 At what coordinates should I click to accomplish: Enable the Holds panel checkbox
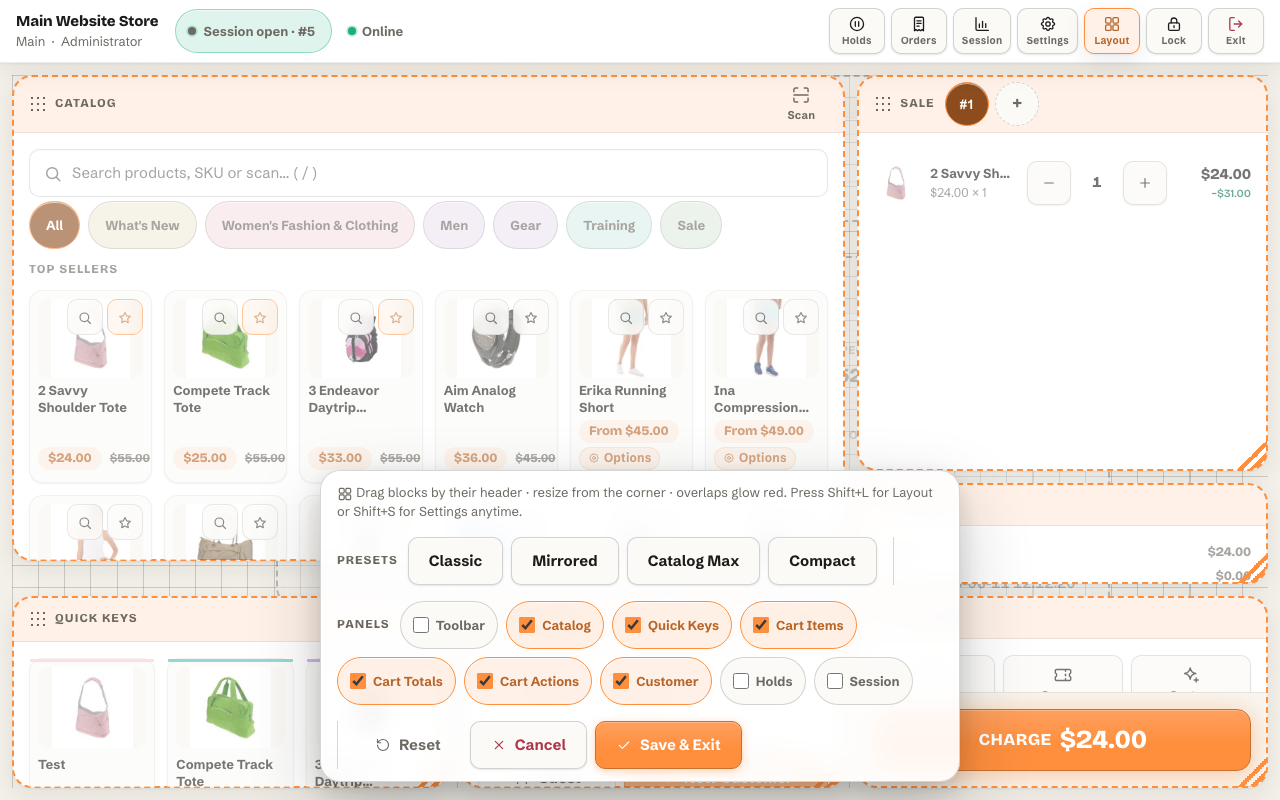(741, 681)
